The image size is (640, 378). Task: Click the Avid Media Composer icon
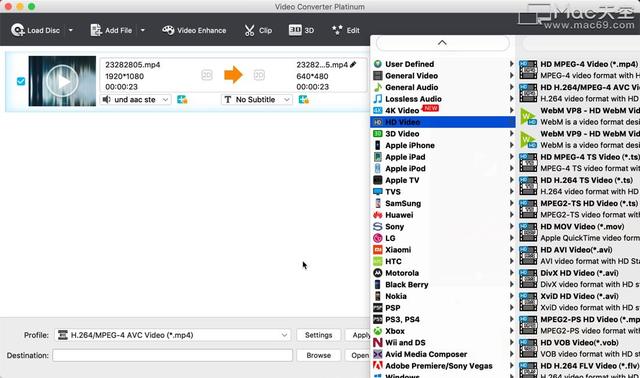pos(378,354)
